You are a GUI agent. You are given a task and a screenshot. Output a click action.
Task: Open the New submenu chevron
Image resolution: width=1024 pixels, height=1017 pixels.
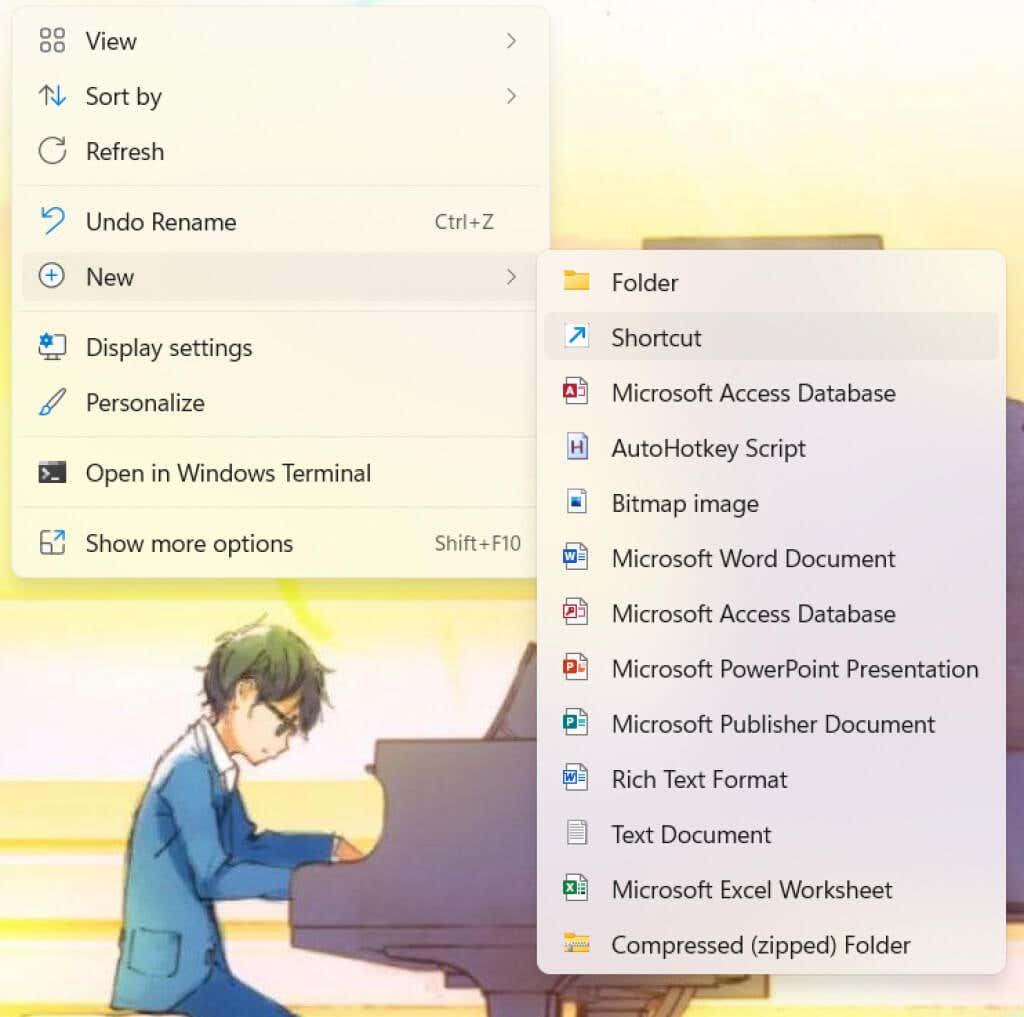pos(511,277)
